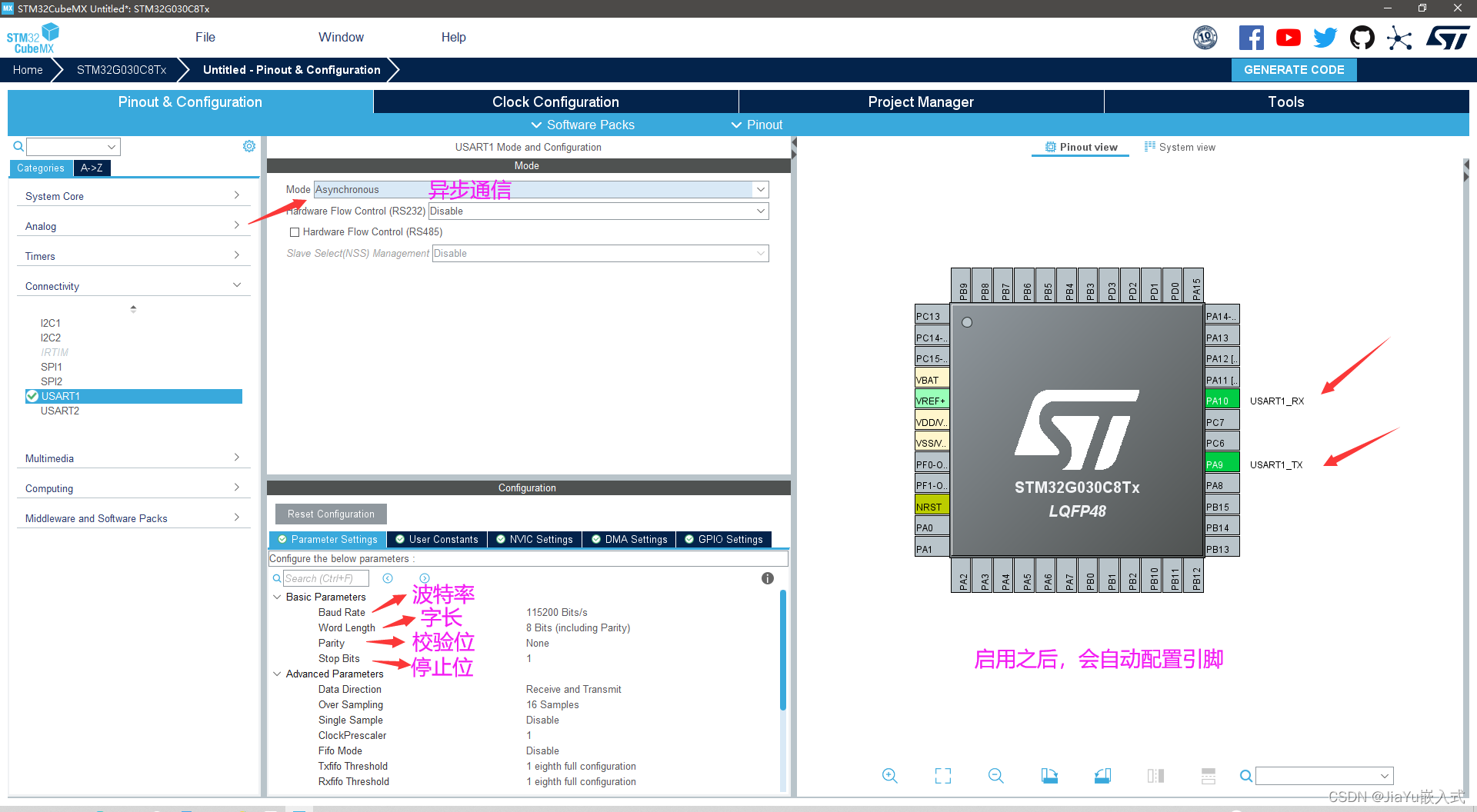The image size is (1477, 812).
Task: Click the category settings gear icon
Action: click(249, 146)
